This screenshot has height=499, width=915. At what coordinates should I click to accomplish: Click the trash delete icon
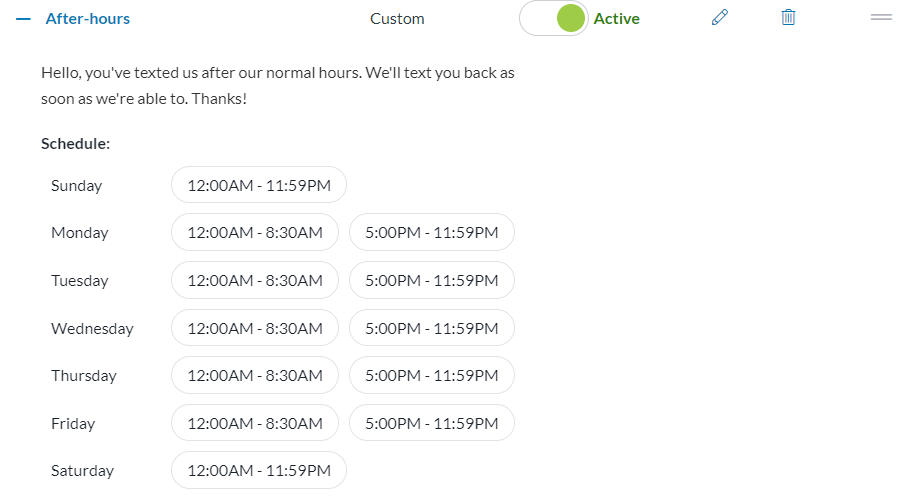[789, 18]
